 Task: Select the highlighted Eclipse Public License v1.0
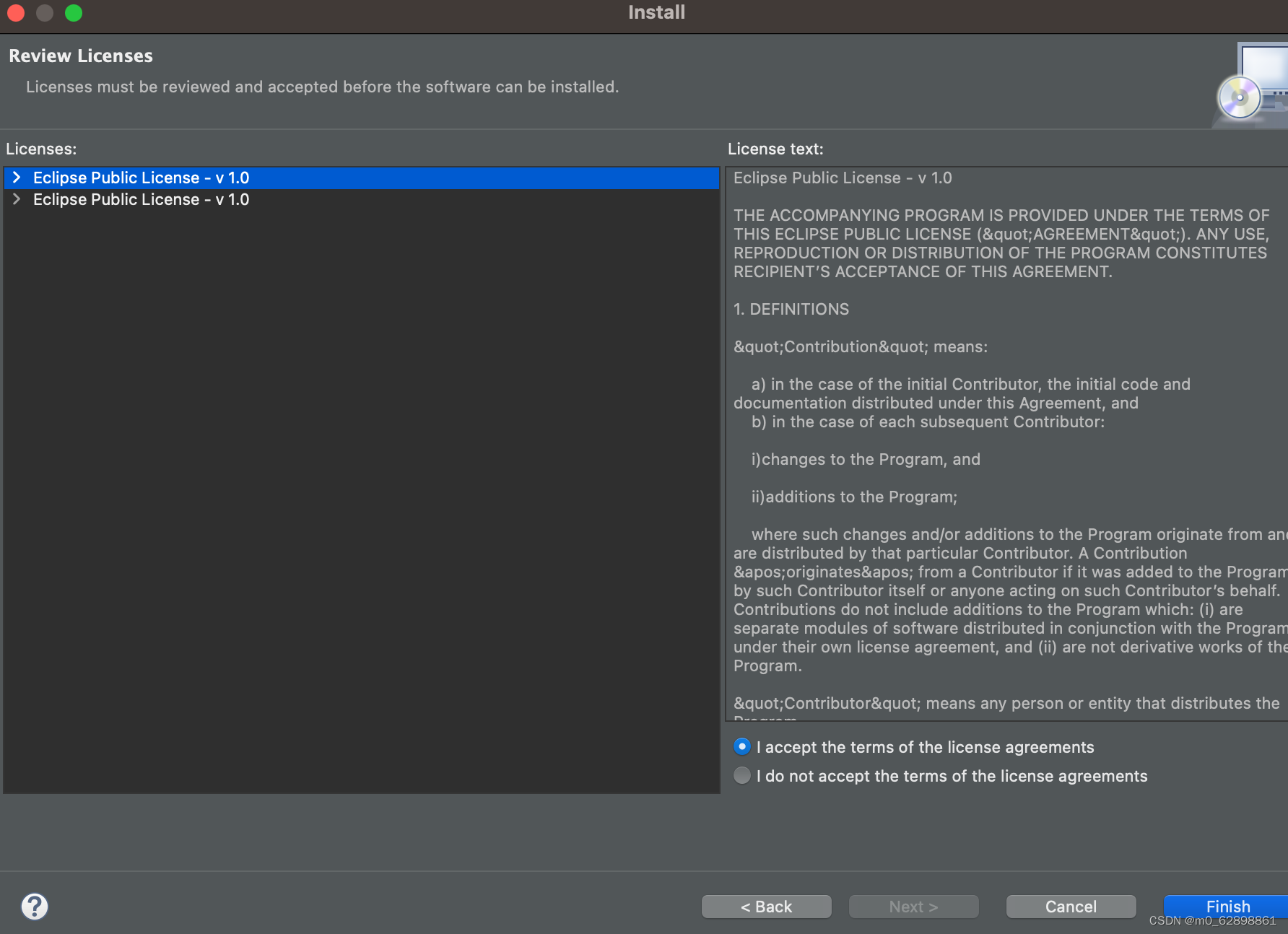tap(140, 178)
